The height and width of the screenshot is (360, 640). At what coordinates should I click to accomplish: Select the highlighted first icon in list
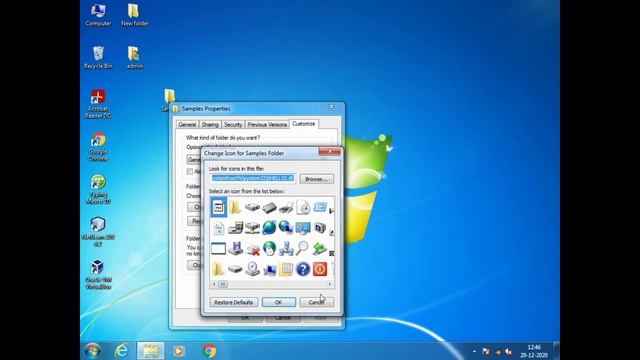[x=218, y=207]
